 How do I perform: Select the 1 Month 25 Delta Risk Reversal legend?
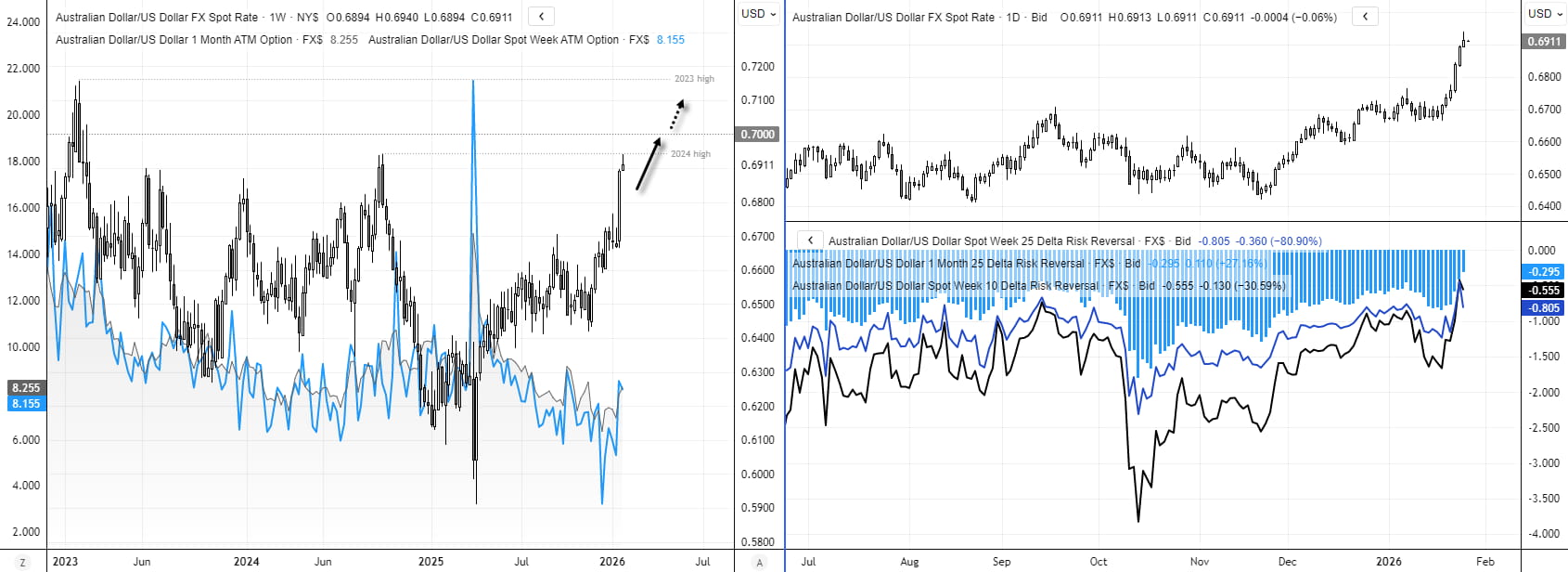click(x=937, y=264)
